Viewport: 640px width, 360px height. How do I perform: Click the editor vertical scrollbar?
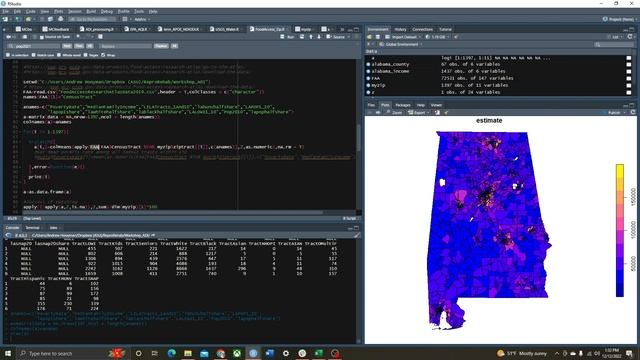pos(359,137)
